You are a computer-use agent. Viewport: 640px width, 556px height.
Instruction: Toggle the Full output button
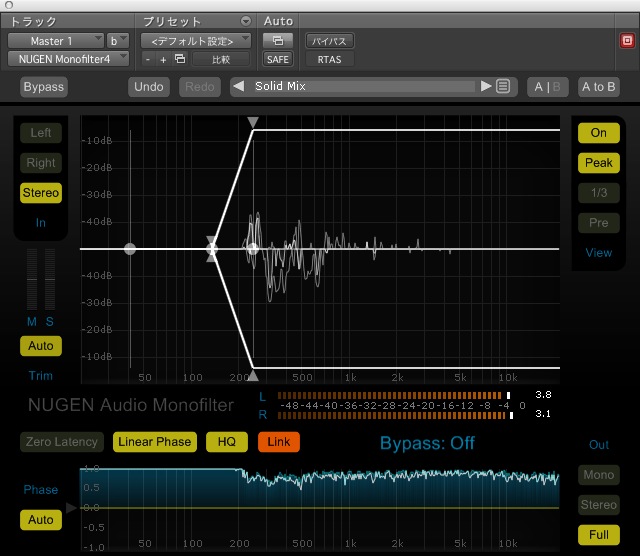tap(599, 535)
